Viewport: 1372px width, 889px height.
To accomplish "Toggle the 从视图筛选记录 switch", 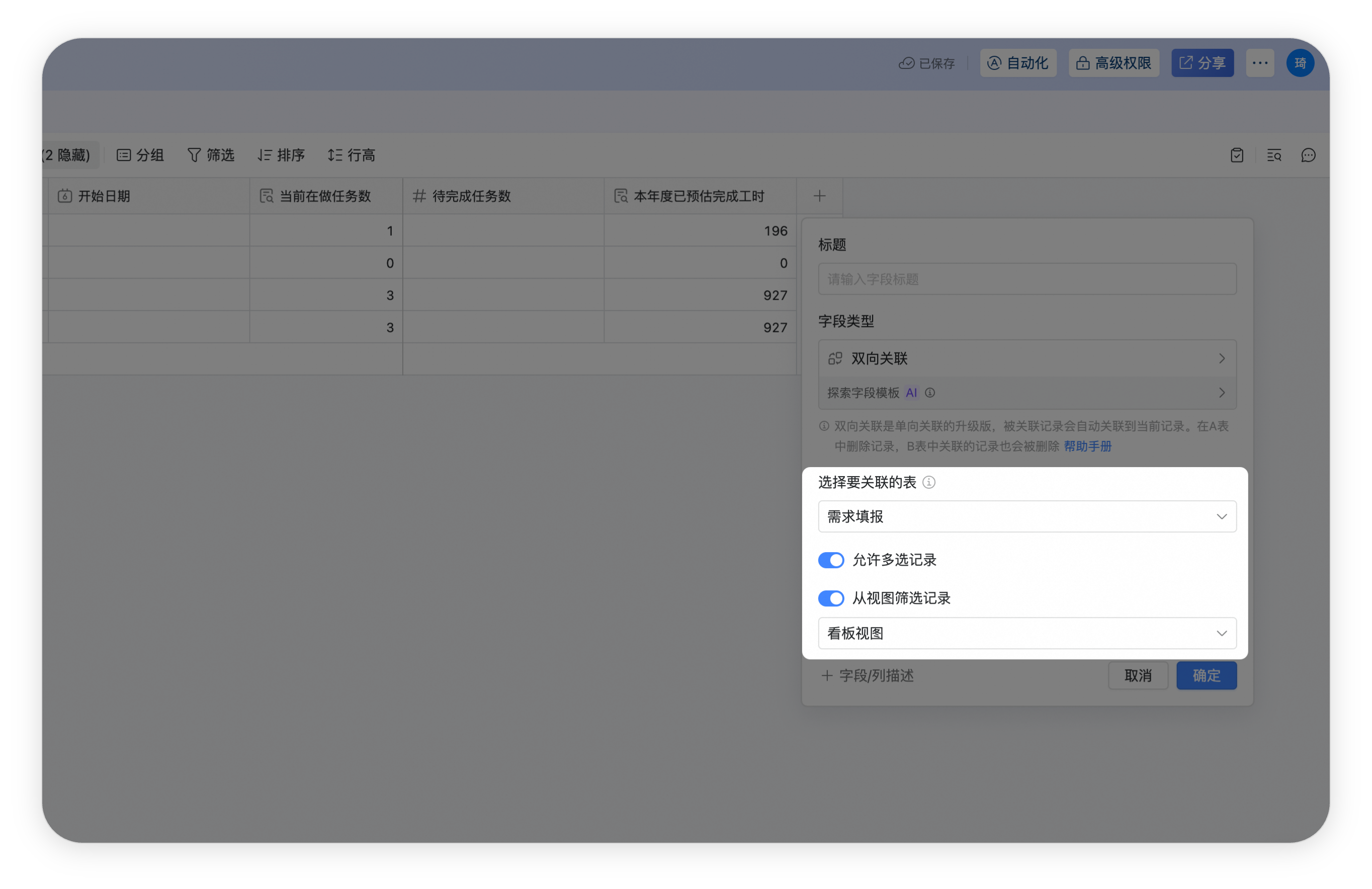I will (831, 598).
